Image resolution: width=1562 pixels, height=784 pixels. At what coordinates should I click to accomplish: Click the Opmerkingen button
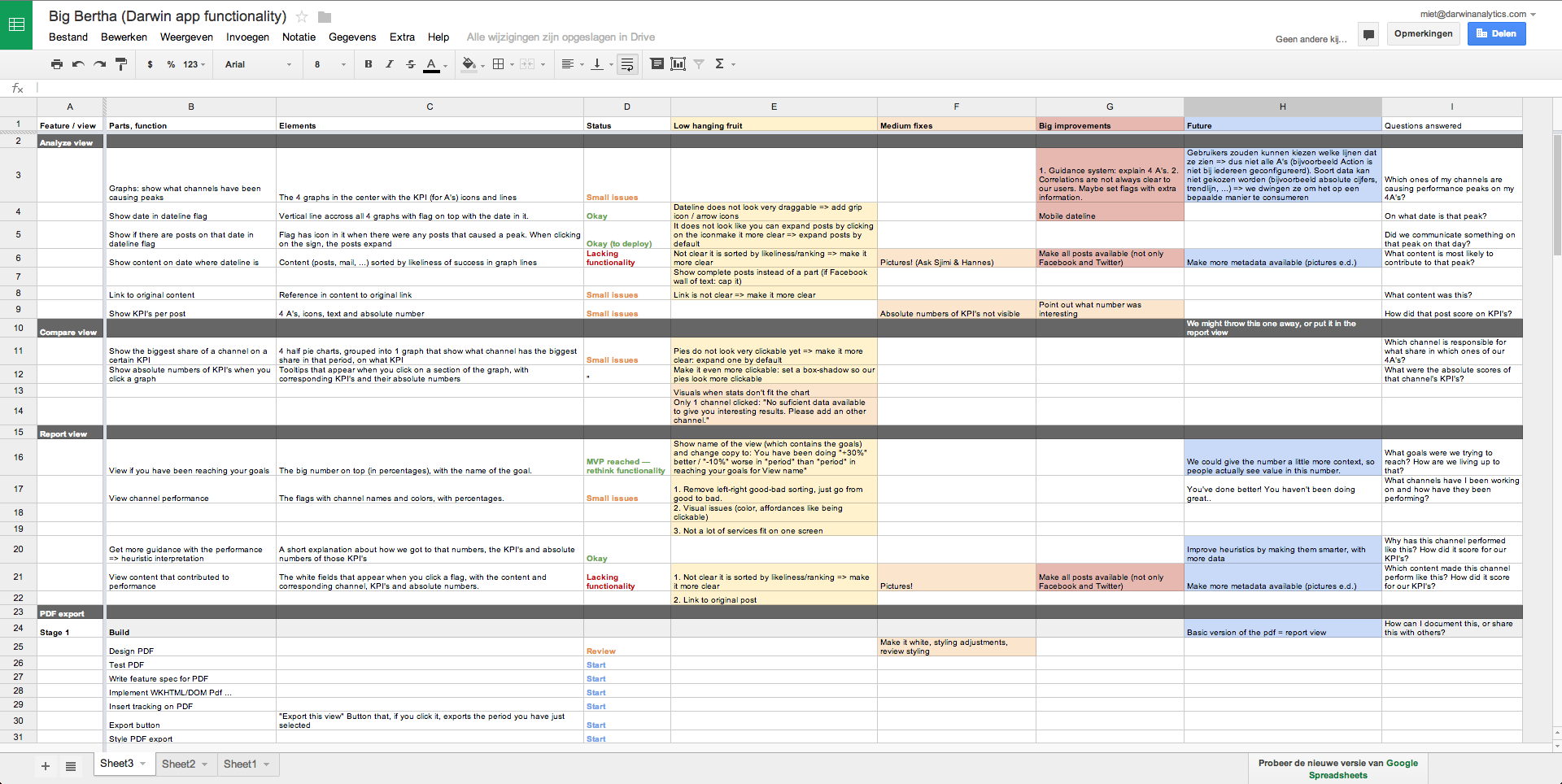[x=1423, y=33]
